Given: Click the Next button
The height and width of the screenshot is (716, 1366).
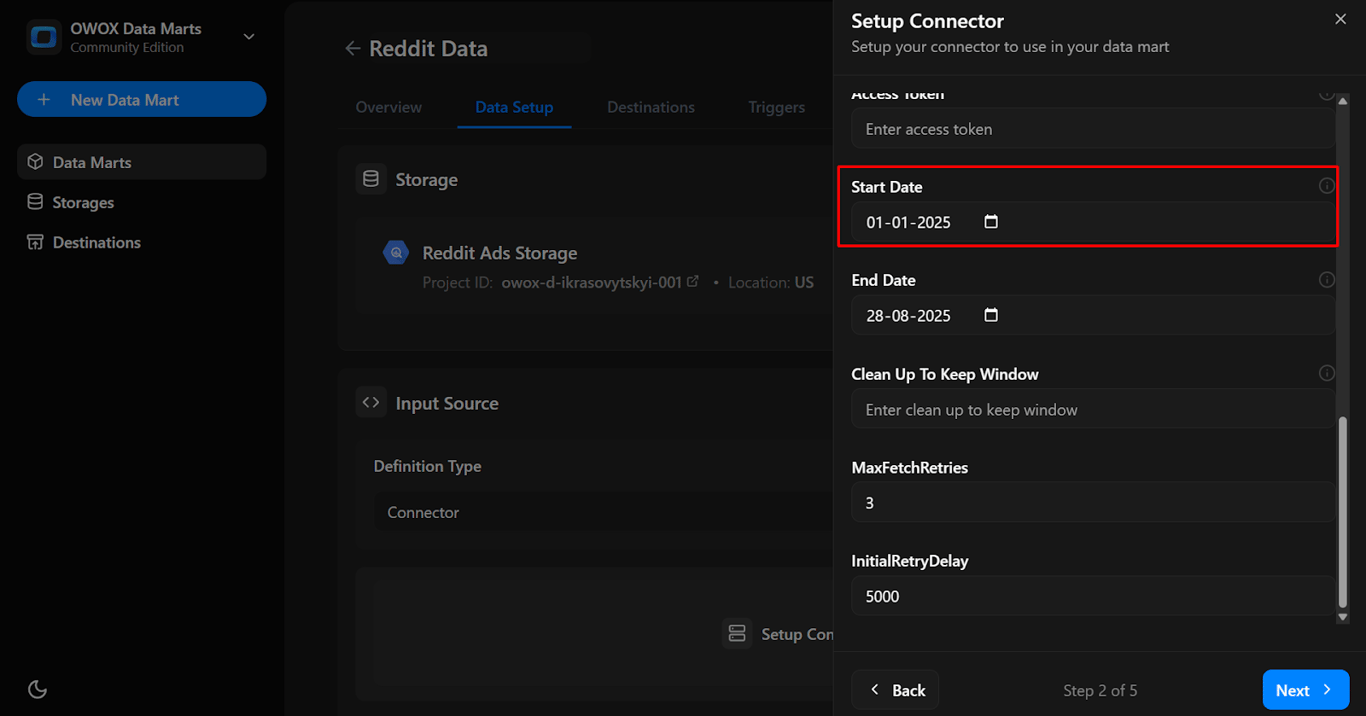Looking at the screenshot, I should point(1305,690).
